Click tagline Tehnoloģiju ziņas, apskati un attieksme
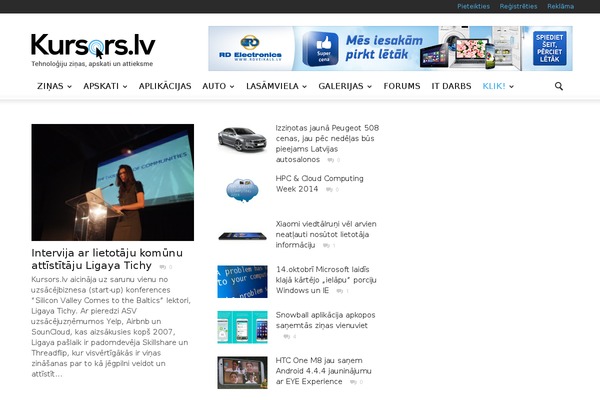600x400 pixels. click(x=92, y=64)
